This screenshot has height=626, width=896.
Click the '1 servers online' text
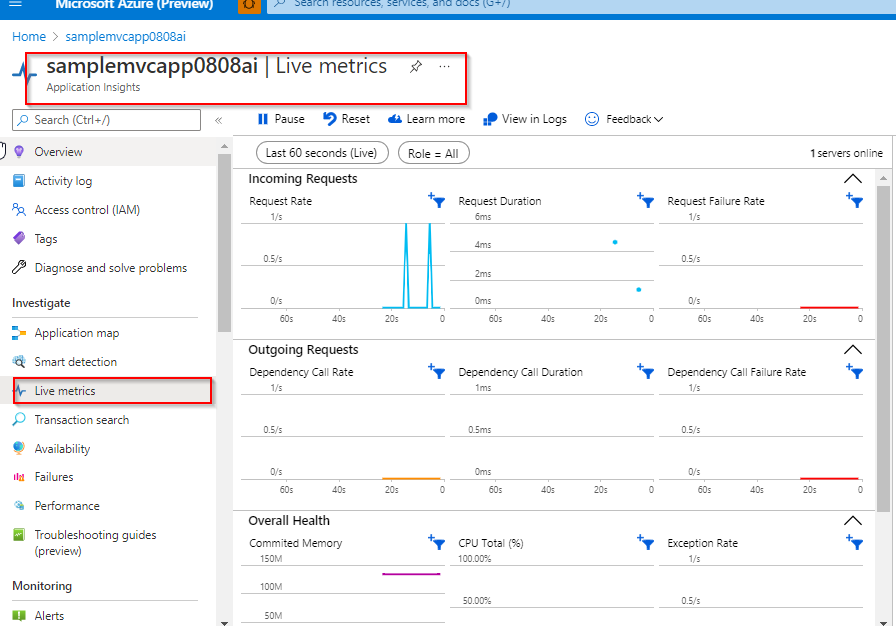(x=846, y=153)
